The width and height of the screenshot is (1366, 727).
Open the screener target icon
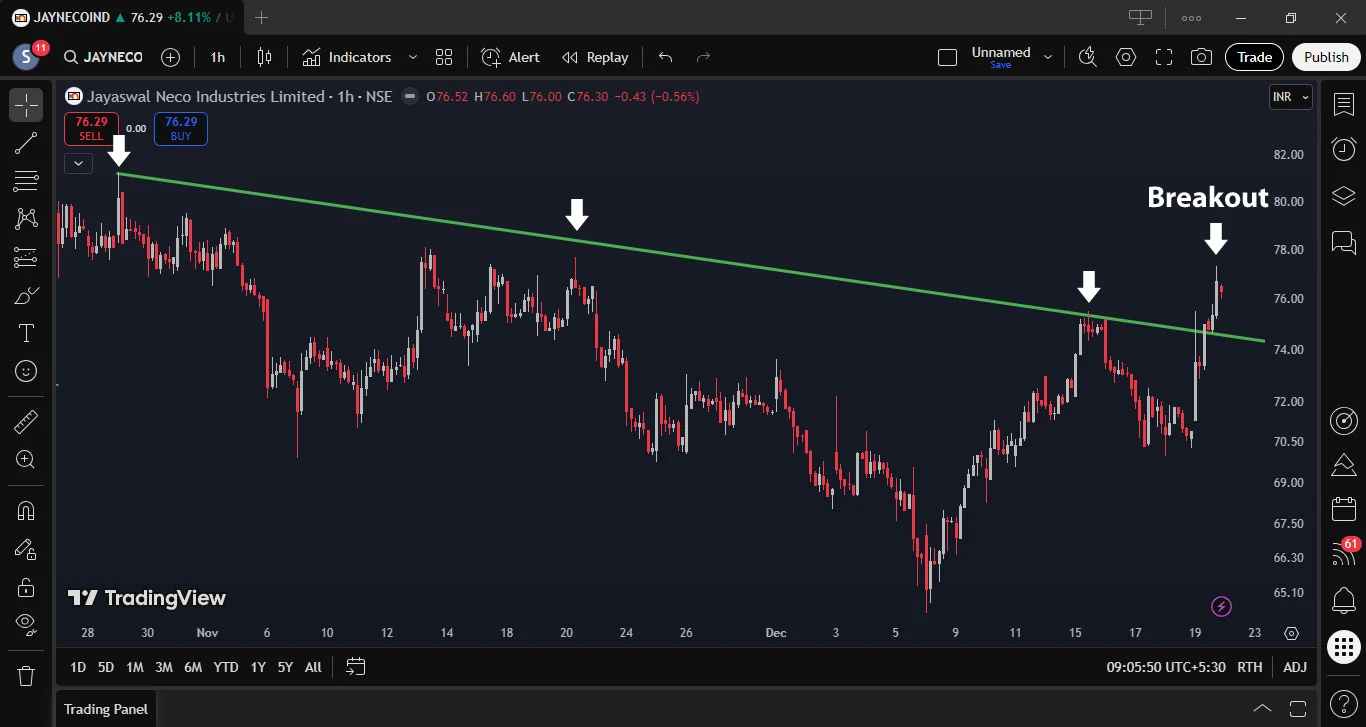point(1343,421)
